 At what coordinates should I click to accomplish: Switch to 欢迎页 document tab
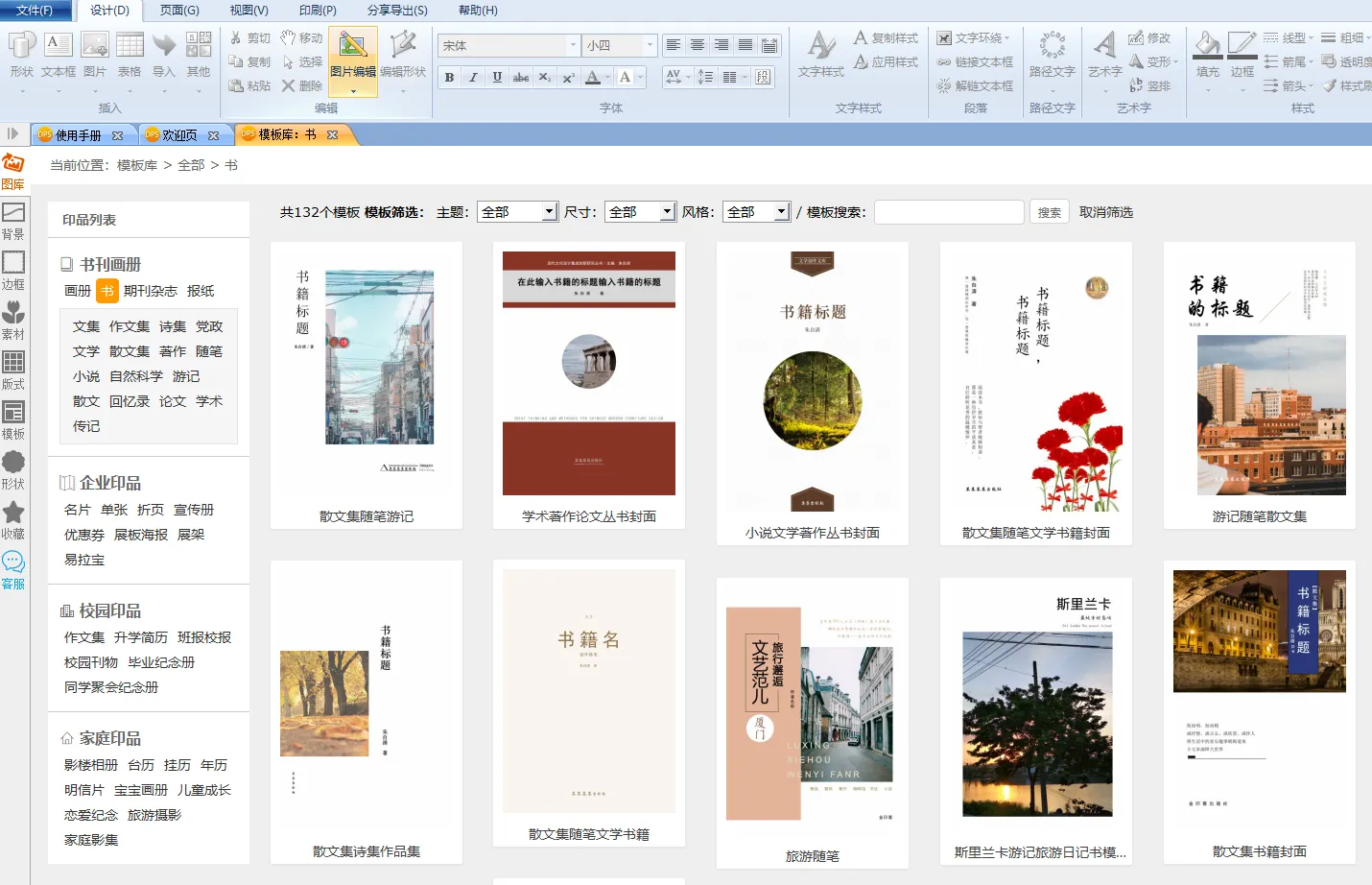point(179,135)
